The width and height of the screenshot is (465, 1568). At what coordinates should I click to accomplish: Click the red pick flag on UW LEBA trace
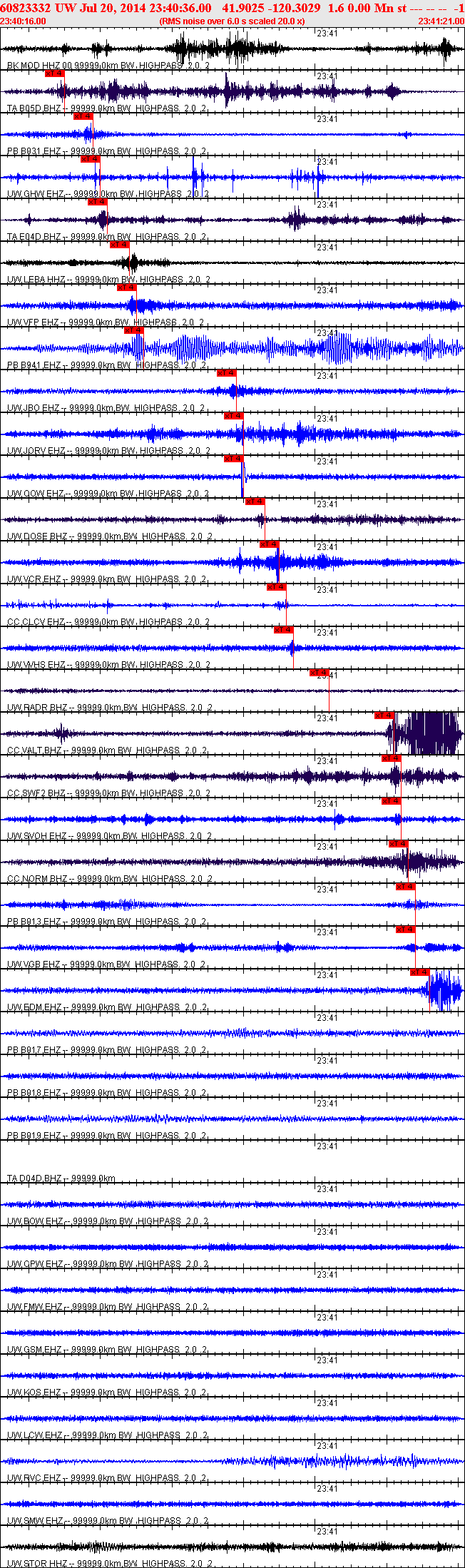119,245
